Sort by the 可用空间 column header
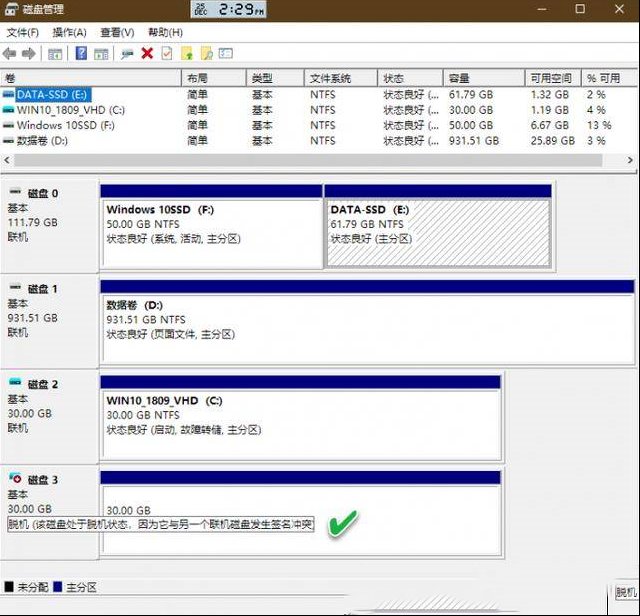The width and height of the screenshot is (640, 616). [553, 78]
